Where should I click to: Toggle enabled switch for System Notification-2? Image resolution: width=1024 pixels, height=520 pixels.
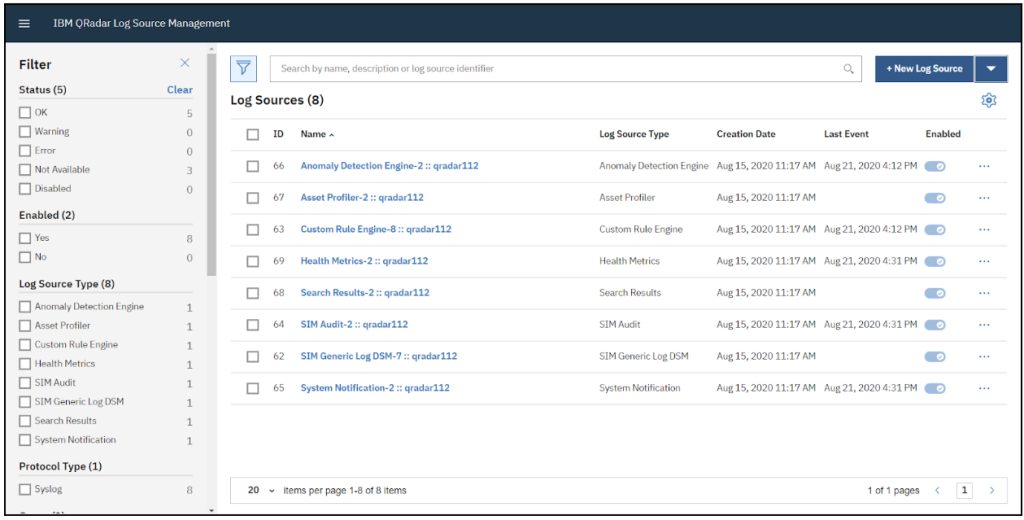935,388
